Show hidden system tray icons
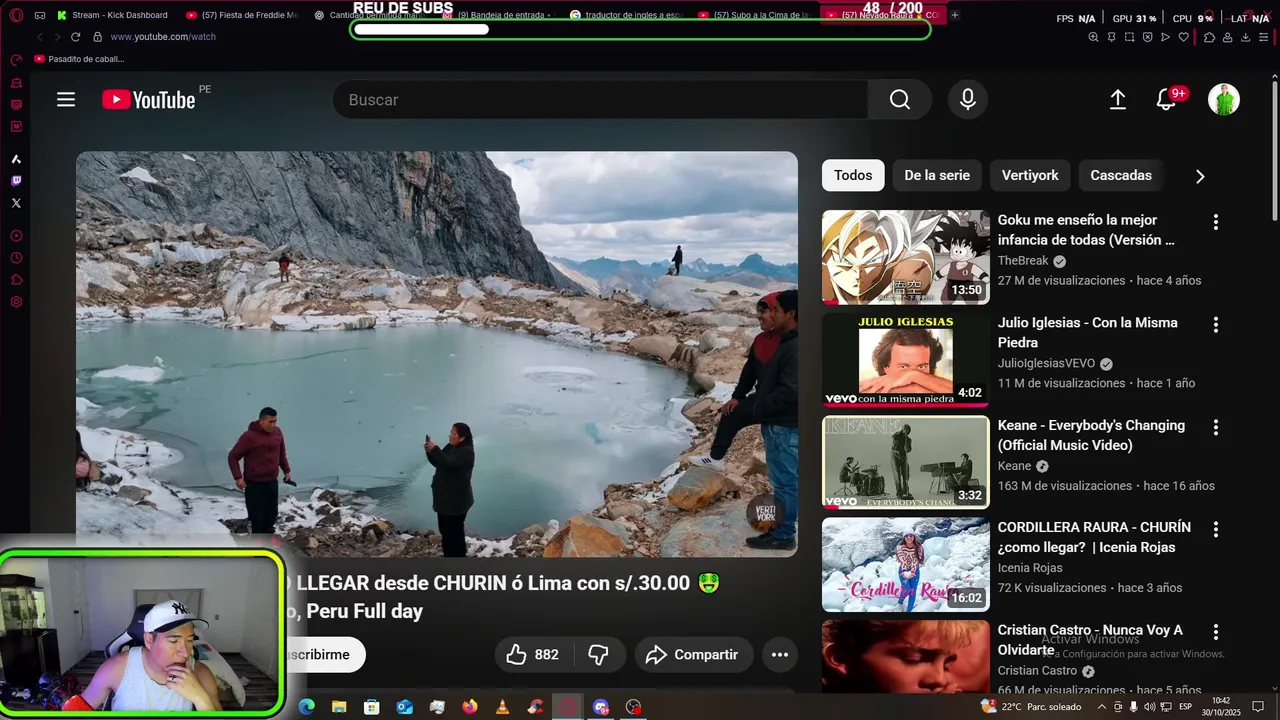This screenshot has width=1280, height=720. click(x=1102, y=707)
